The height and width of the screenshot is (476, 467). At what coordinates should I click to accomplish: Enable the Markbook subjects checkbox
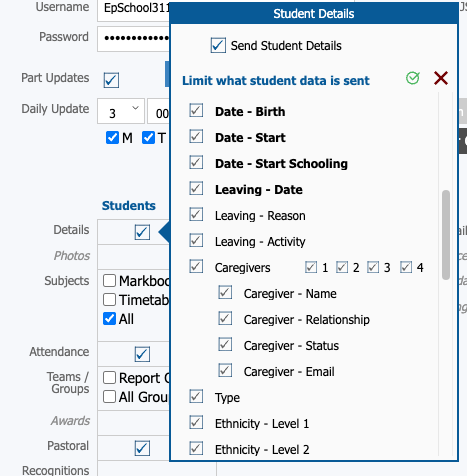pos(110,281)
